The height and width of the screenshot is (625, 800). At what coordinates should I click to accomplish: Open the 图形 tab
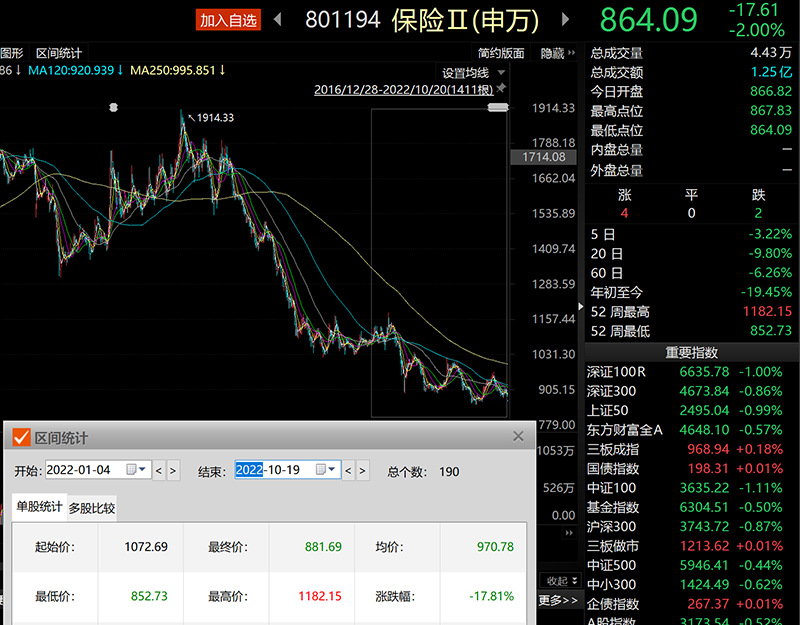(12, 53)
